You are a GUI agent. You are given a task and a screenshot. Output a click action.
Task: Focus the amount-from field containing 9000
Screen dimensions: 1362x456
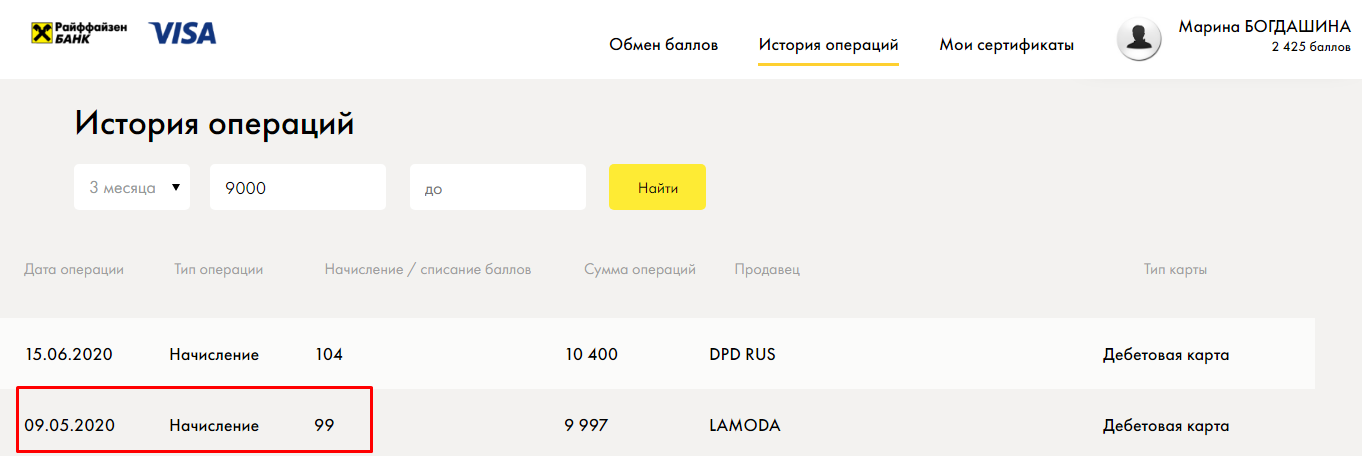coord(298,187)
